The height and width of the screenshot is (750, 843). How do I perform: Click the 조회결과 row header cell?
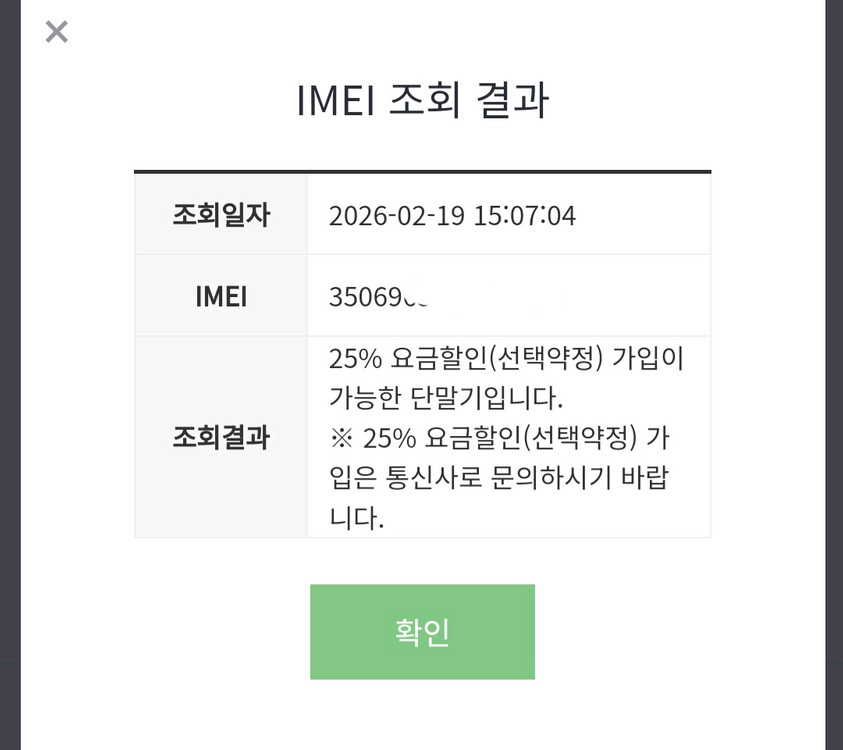point(220,437)
